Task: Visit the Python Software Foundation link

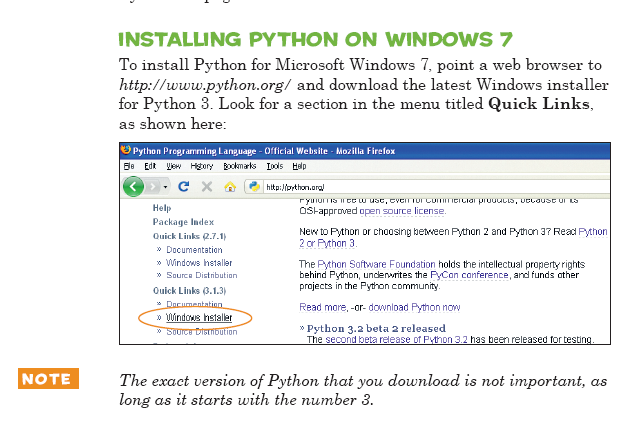Action: (376, 264)
